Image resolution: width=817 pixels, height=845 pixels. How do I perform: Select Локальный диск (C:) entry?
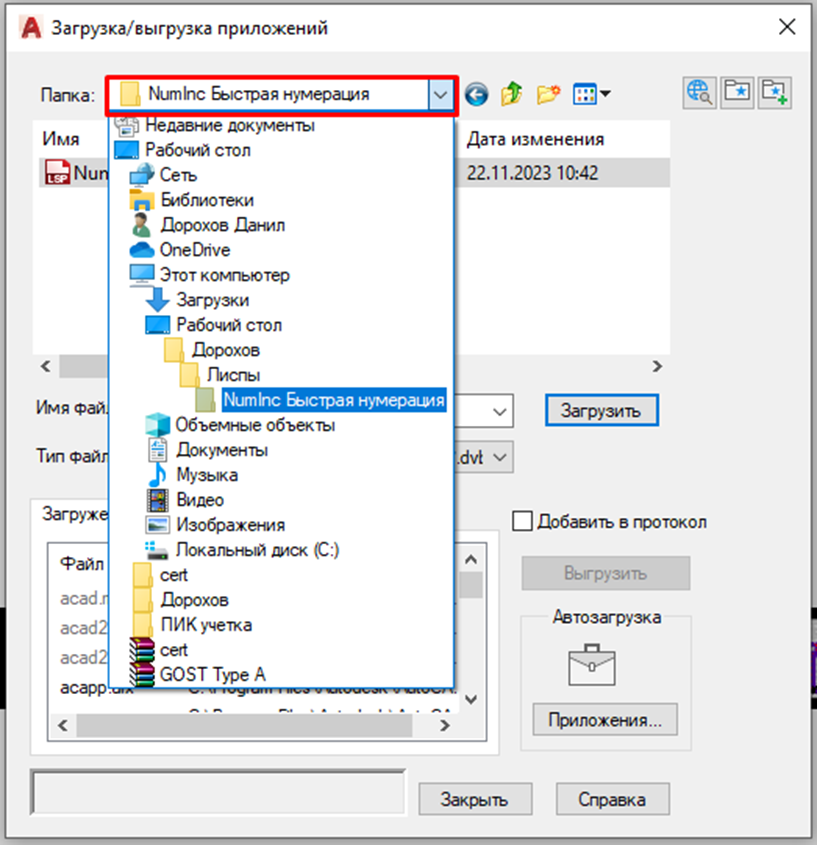coord(257,550)
